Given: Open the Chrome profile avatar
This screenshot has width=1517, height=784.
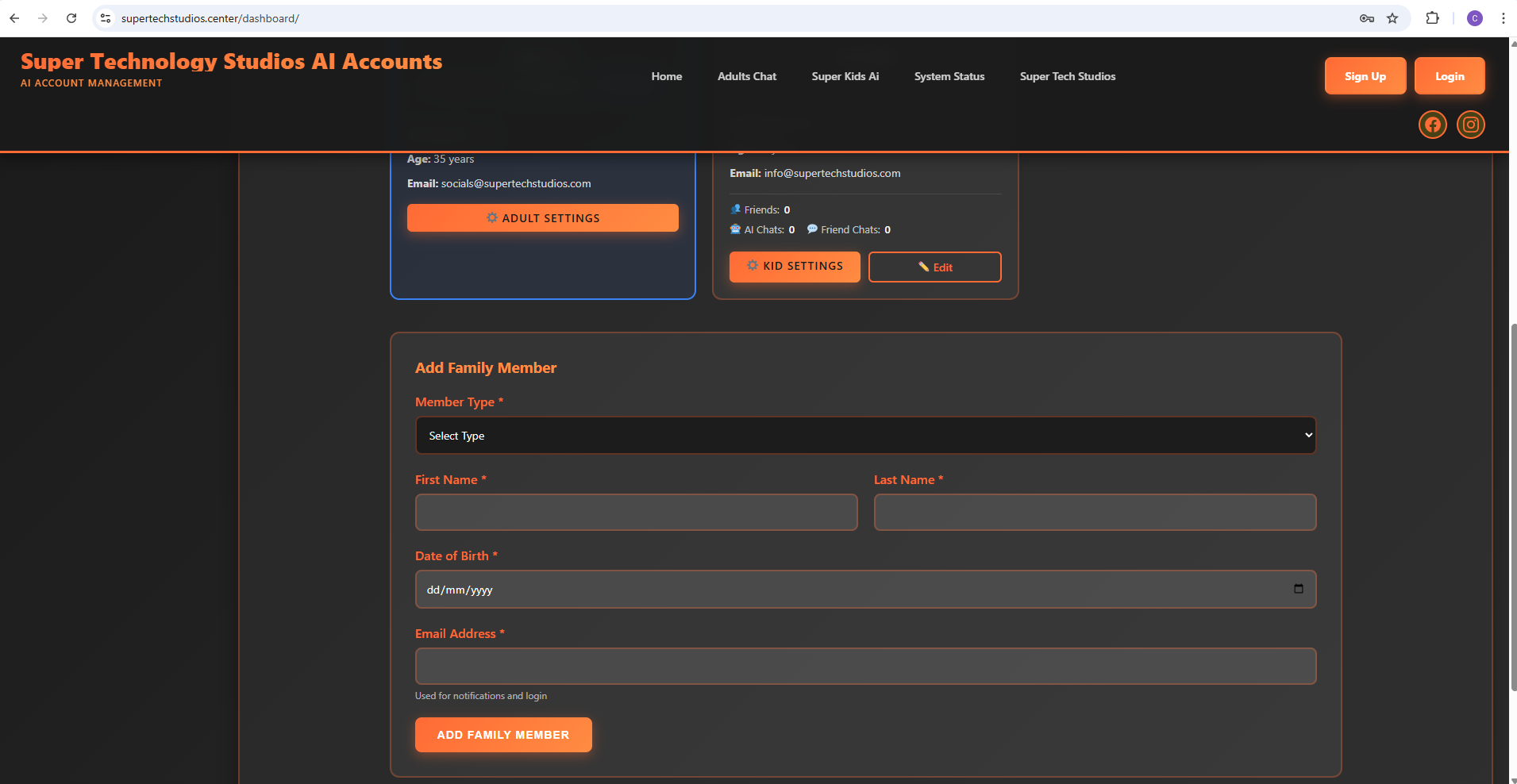Looking at the screenshot, I should pos(1475,18).
